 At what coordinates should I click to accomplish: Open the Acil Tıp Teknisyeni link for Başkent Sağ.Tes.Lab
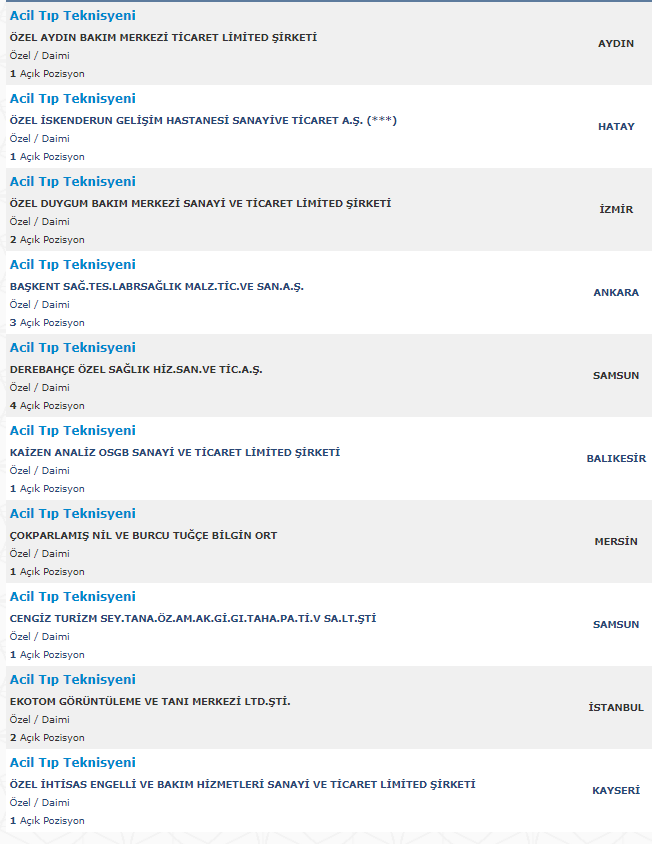[x=72, y=265]
